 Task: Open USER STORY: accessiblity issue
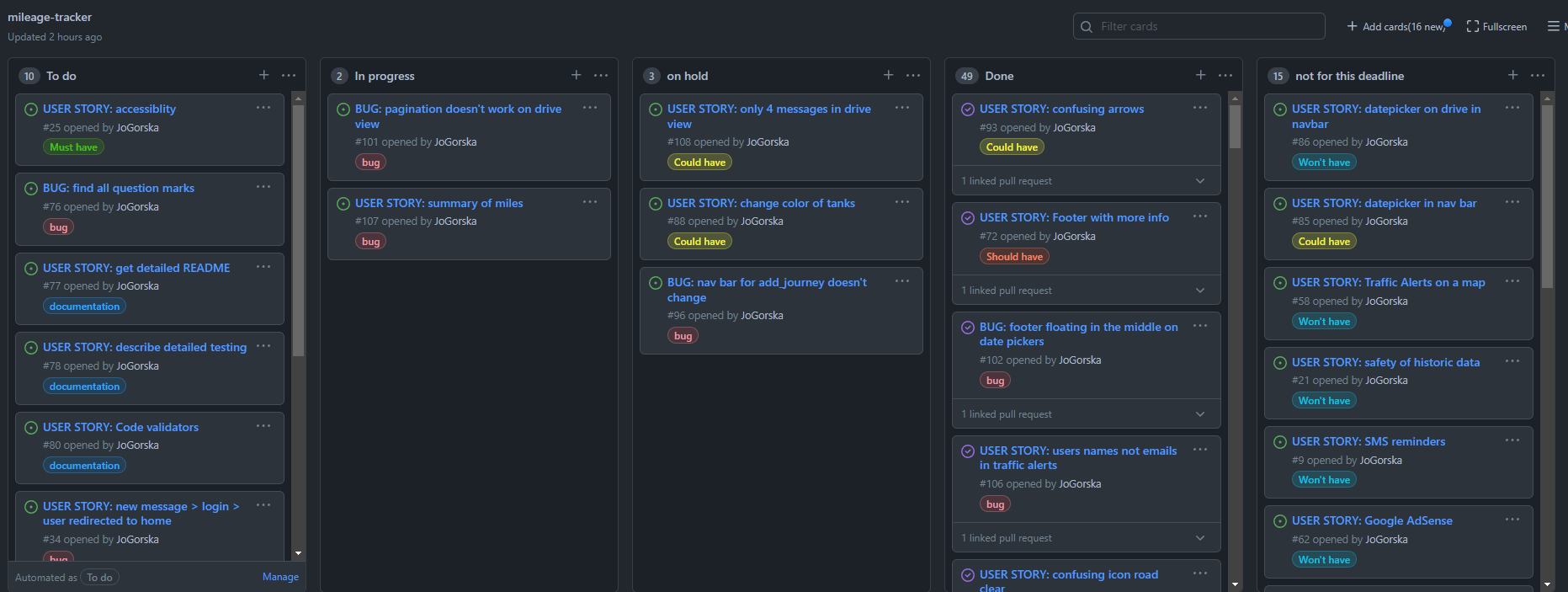pos(109,109)
